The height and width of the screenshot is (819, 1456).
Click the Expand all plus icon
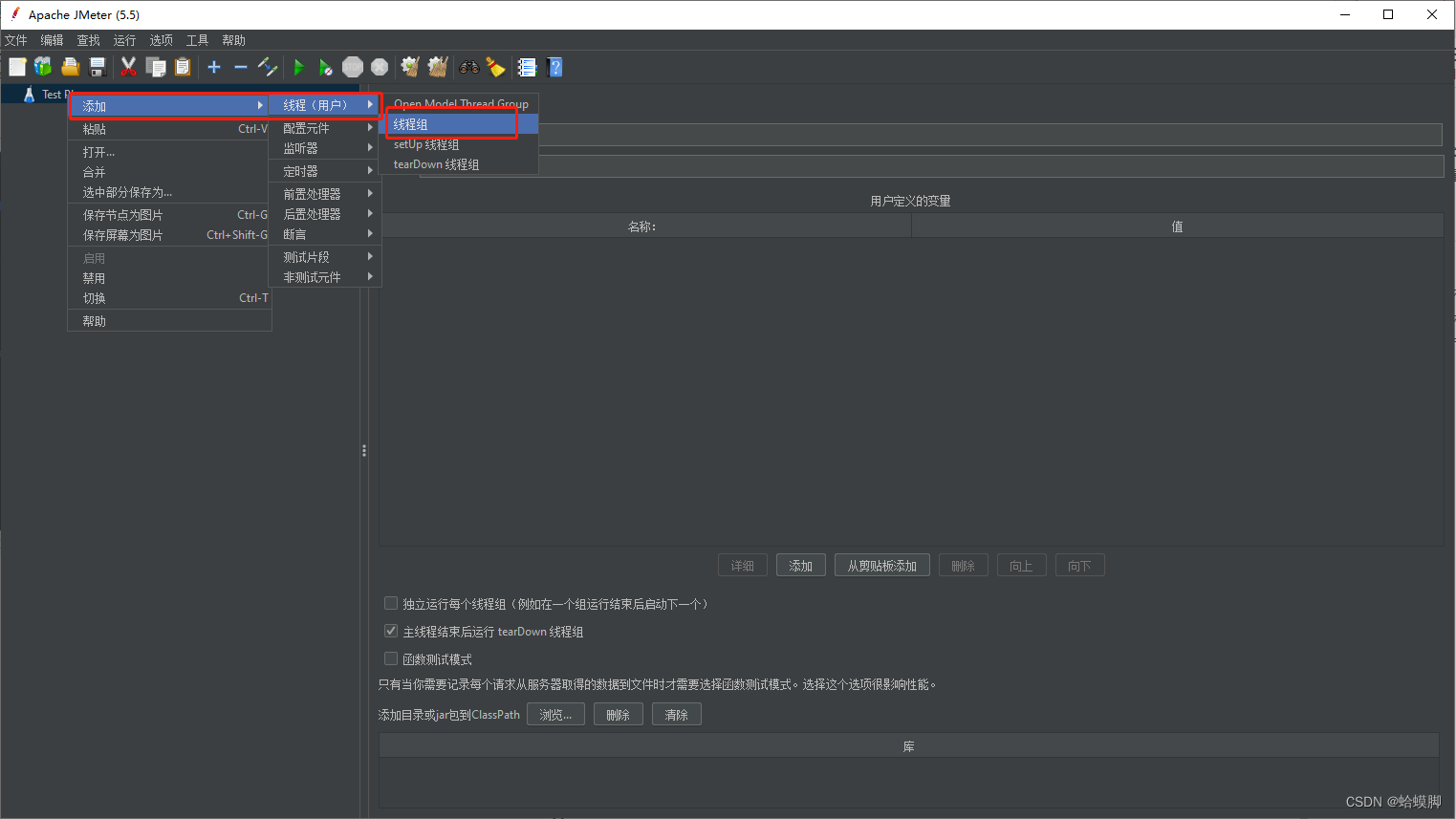pos(214,67)
